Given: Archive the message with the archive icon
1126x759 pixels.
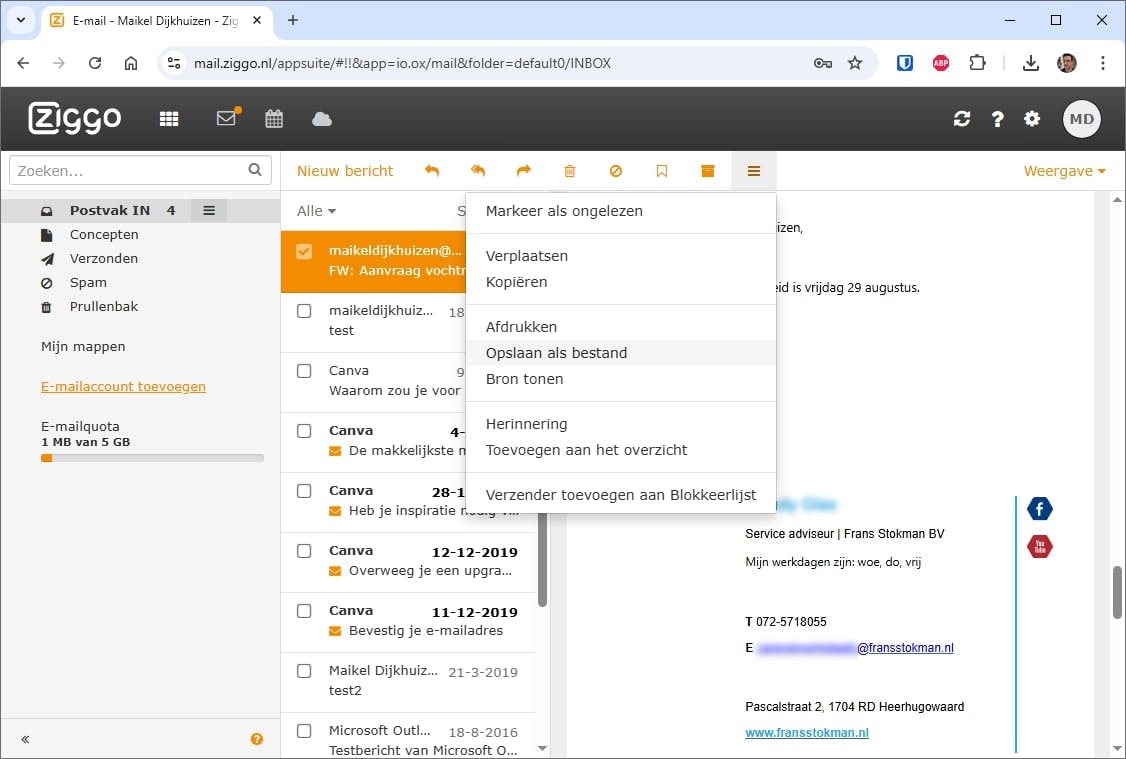Looking at the screenshot, I should click(707, 170).
